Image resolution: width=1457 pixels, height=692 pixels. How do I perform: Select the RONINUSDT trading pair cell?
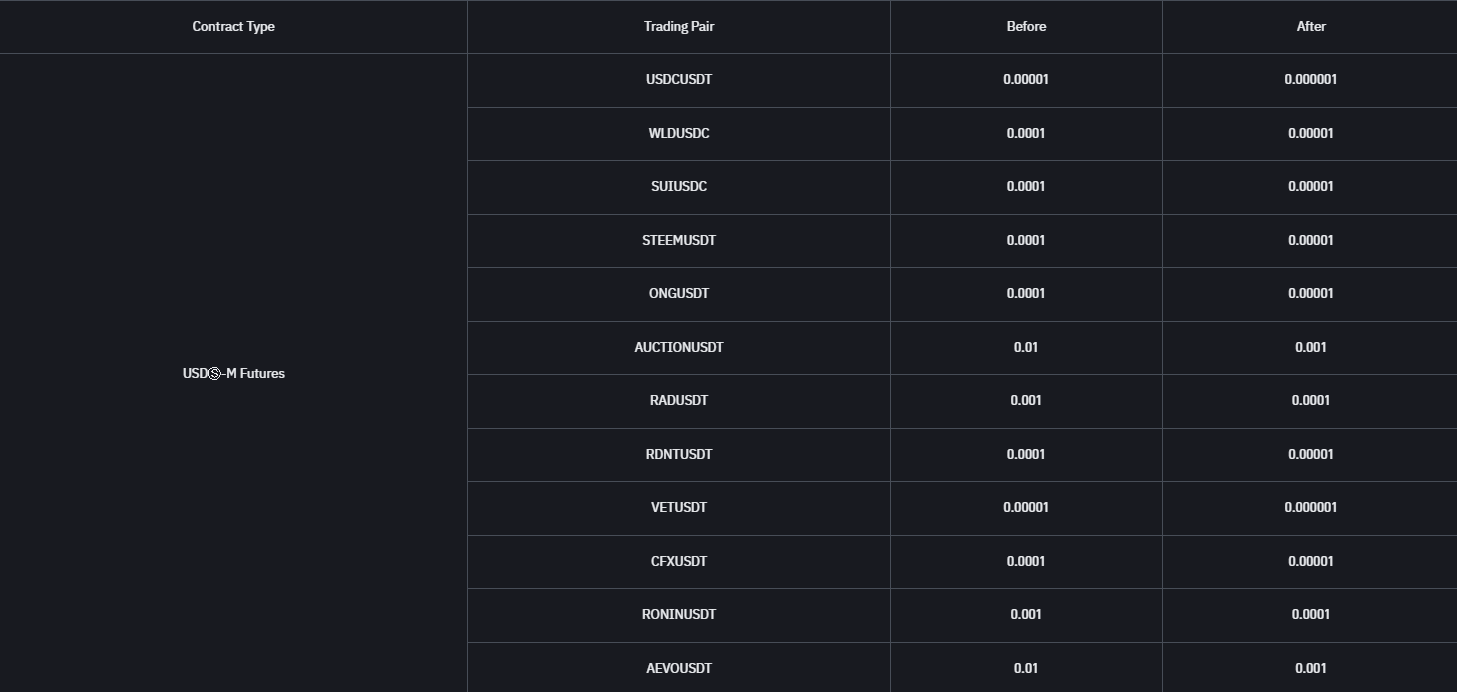pos(679,615)
